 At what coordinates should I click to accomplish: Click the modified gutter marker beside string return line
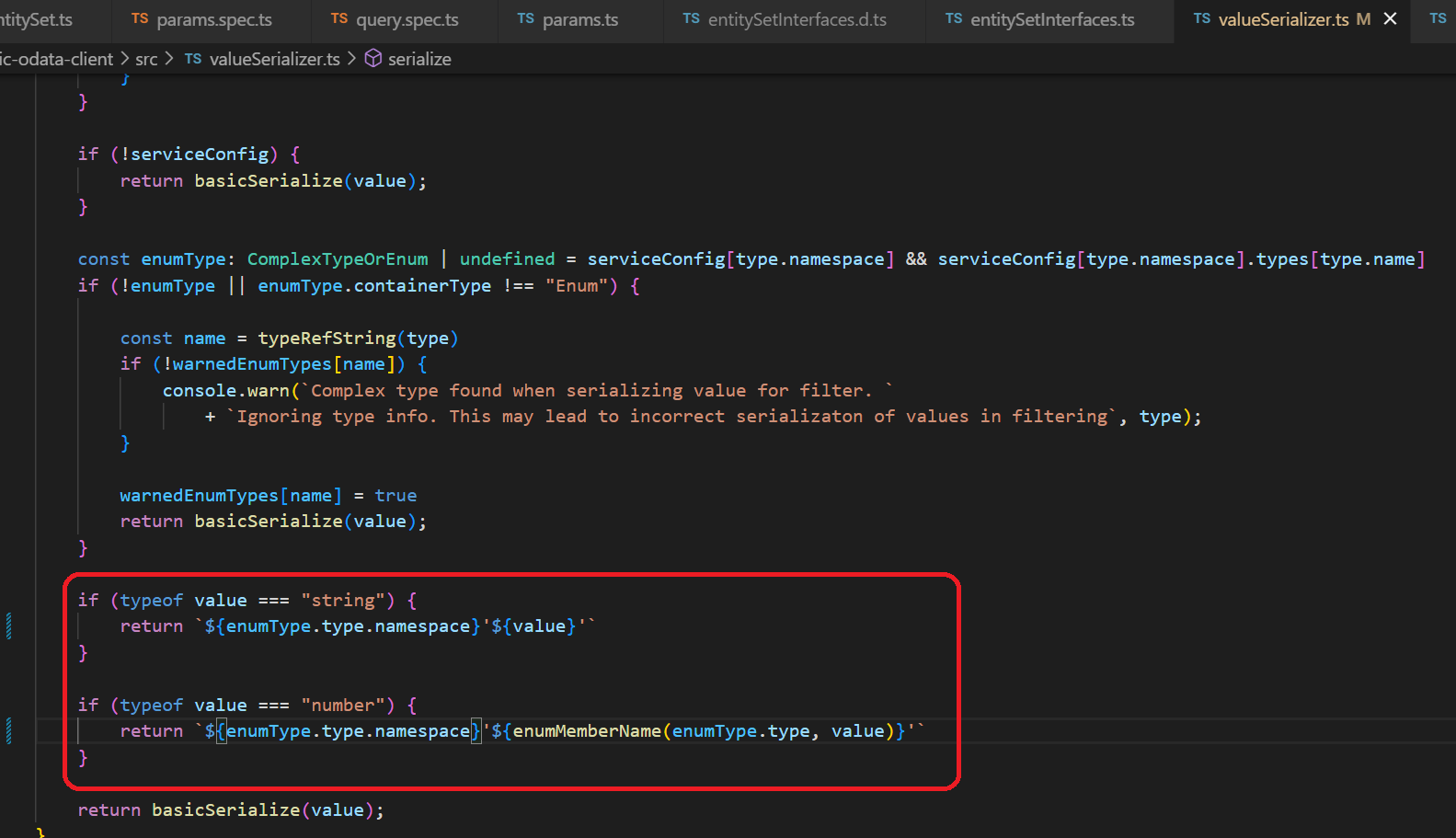click(x=9, y=626)
